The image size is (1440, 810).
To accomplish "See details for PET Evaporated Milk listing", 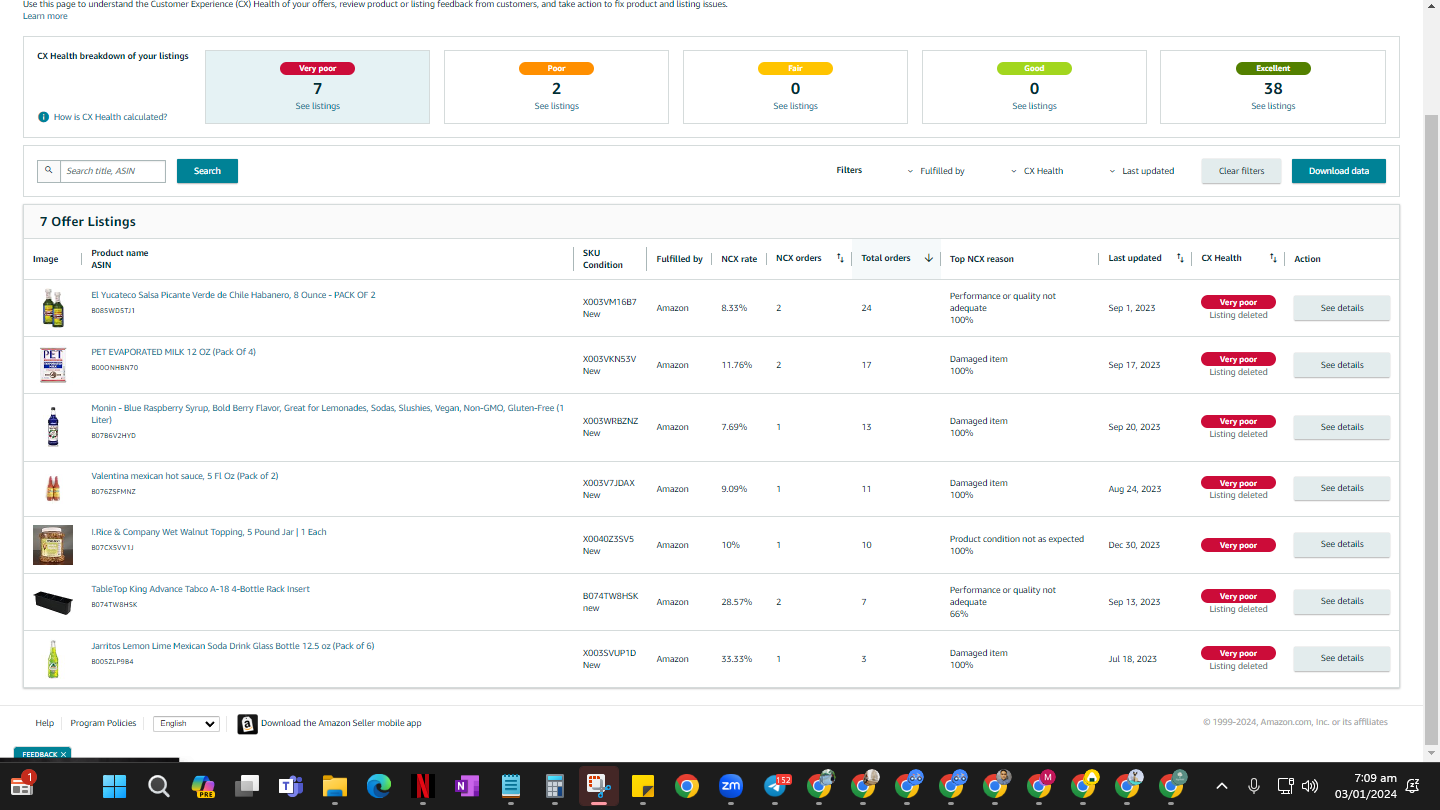I will pyautogui.click(x=1342, y=365).
